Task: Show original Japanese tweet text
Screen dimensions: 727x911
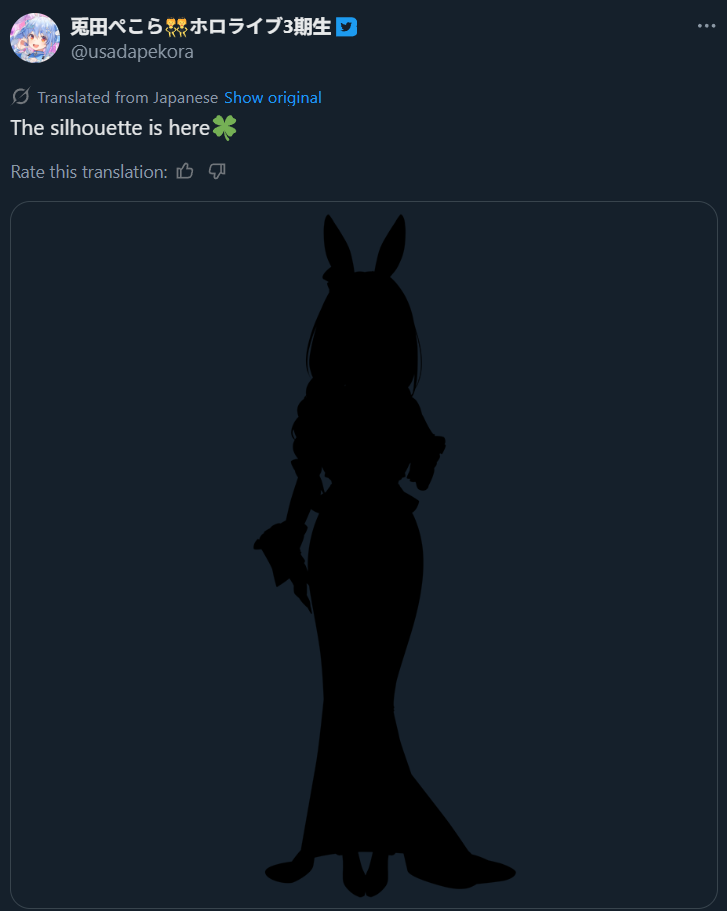Action: tap(273, 98)
